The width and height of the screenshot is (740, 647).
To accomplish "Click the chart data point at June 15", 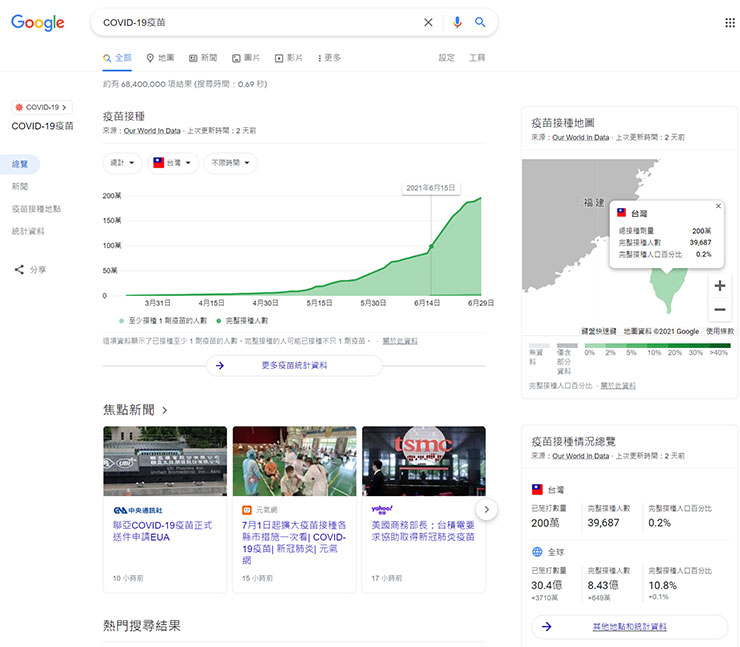I will 431,246.
